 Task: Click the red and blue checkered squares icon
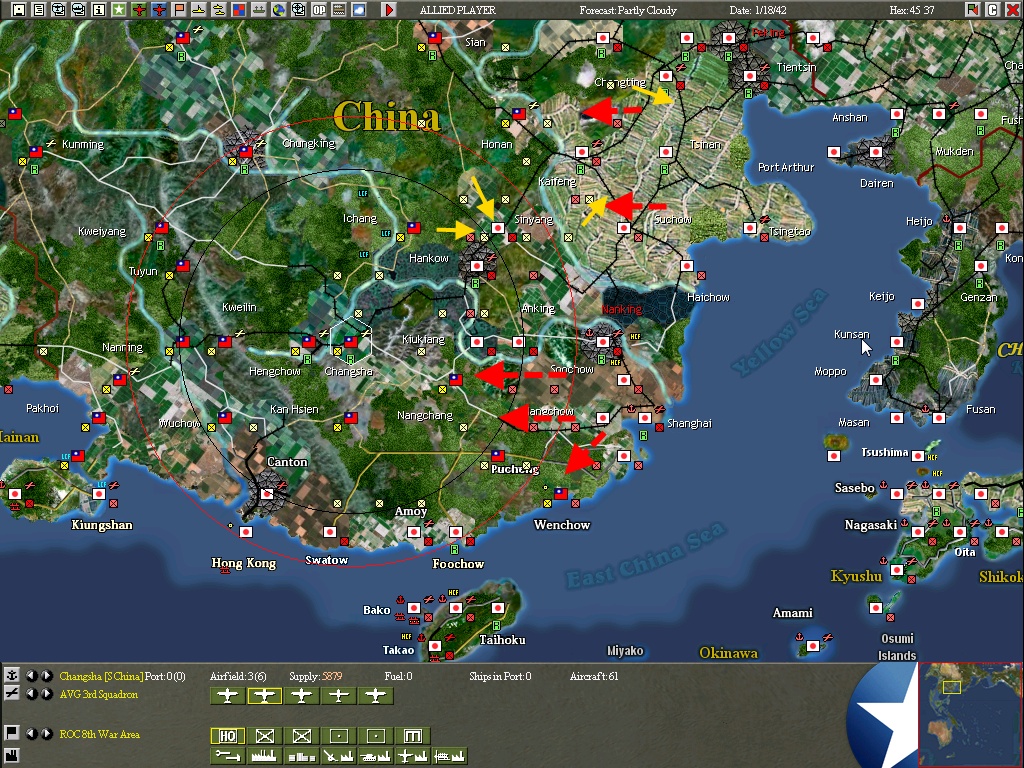tap(238, 9)
